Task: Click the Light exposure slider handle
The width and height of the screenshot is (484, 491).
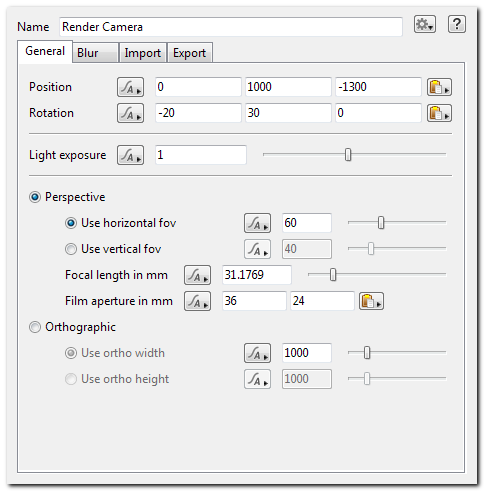Action: [348, 155]
